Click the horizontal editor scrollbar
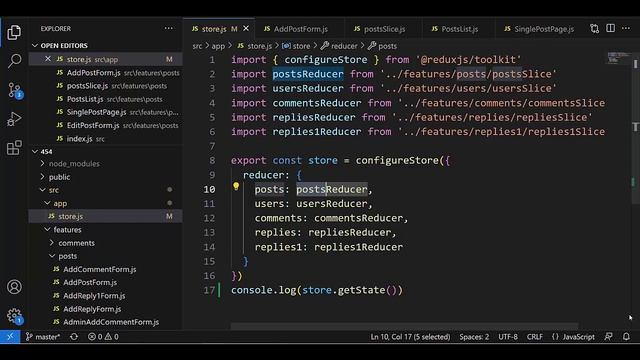640x360 pixels. point(404,326)
